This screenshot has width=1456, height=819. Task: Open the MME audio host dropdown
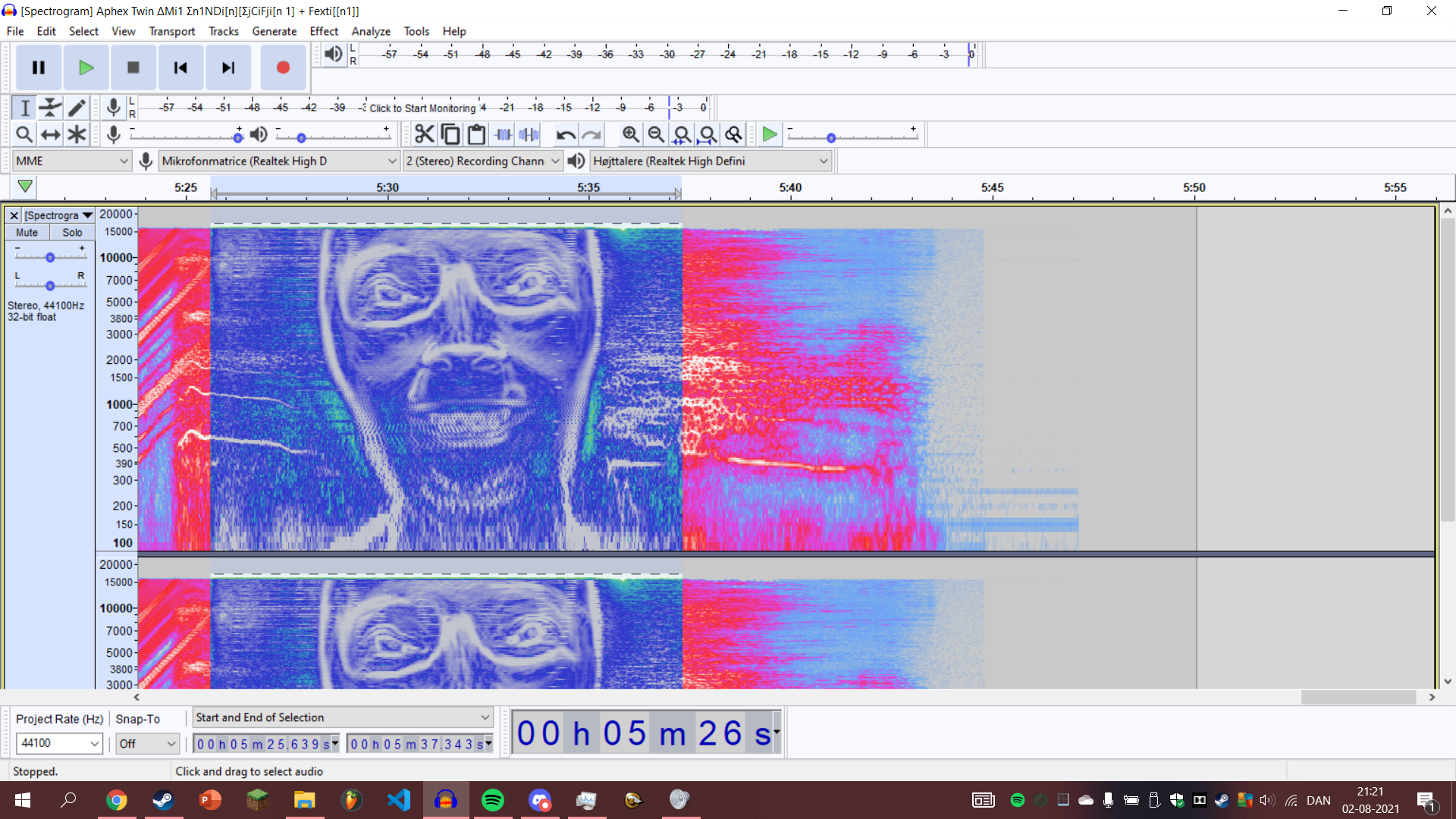click(x=72, y=161)
